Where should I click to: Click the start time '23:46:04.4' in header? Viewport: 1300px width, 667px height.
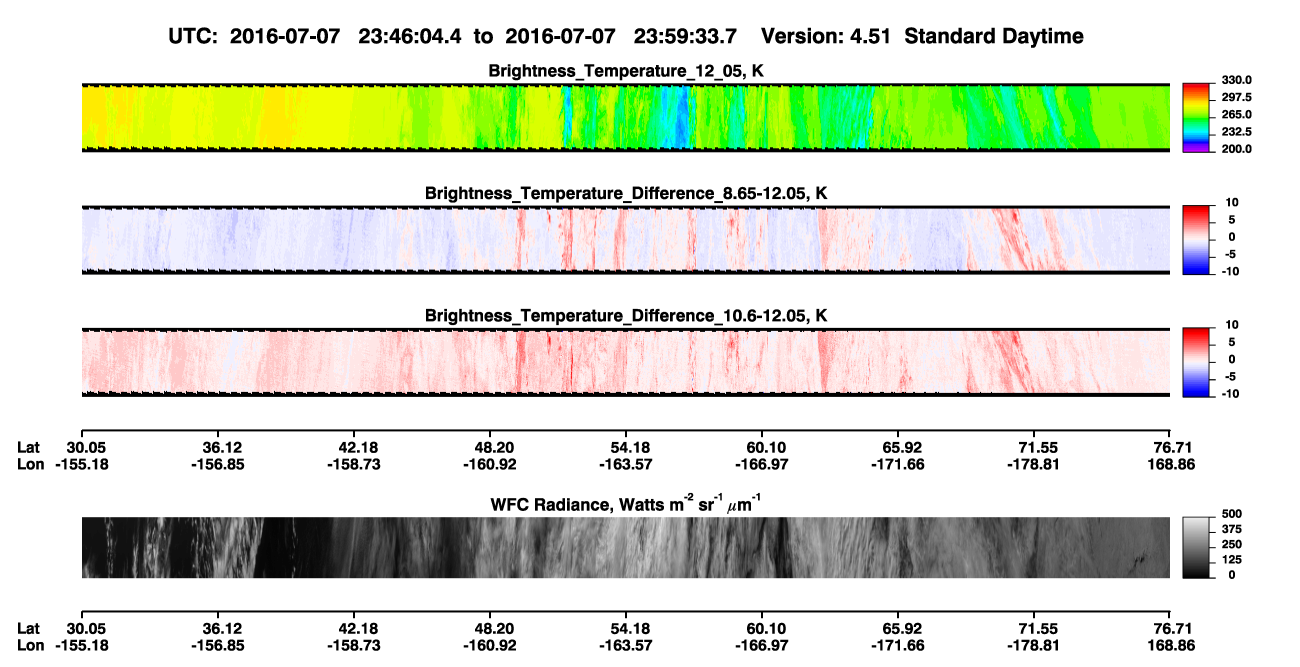(409, 36)
